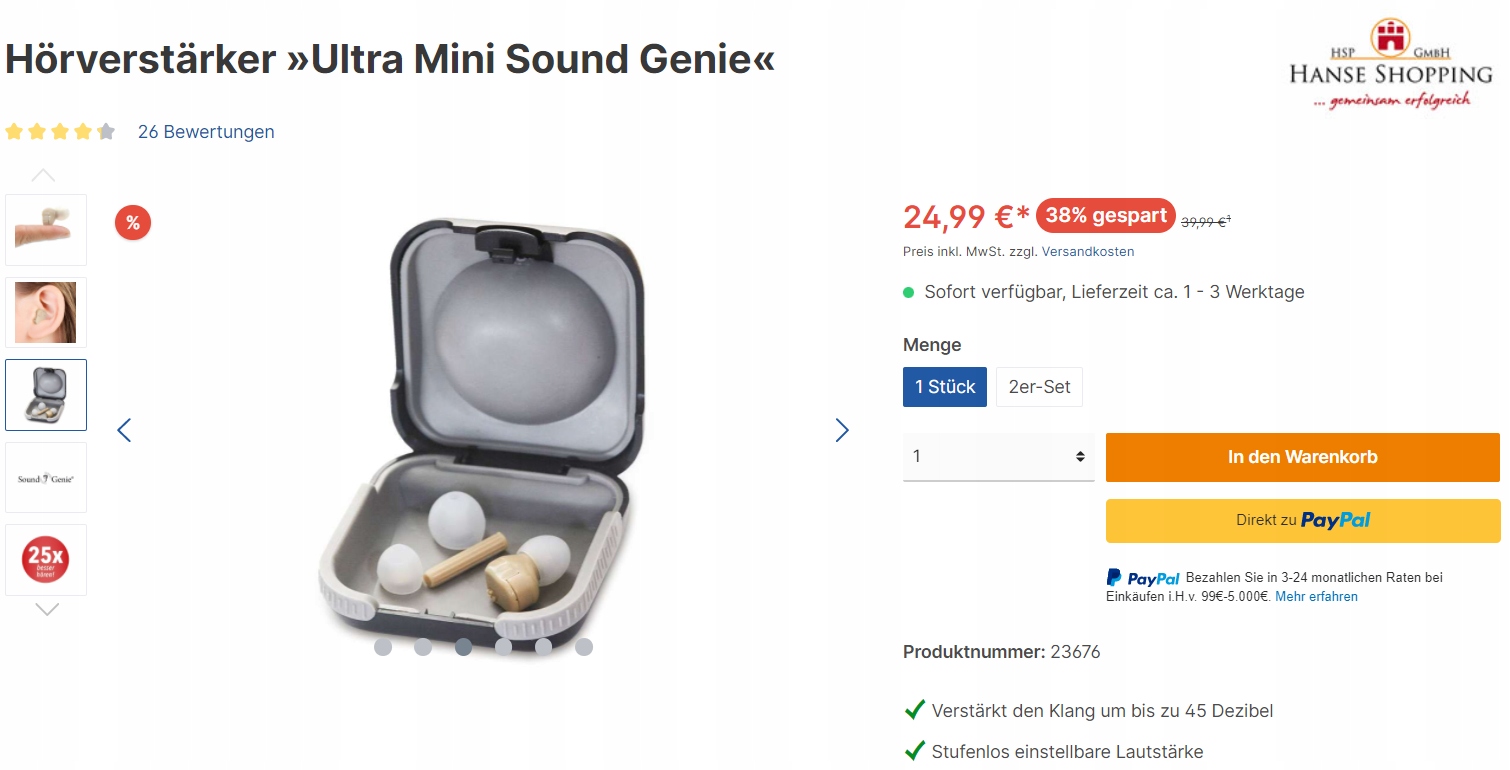Viewport: 1510px width, 770px height.
Task: Click Mehr erfahren PayPal installment link
Action: [1316, 597]
